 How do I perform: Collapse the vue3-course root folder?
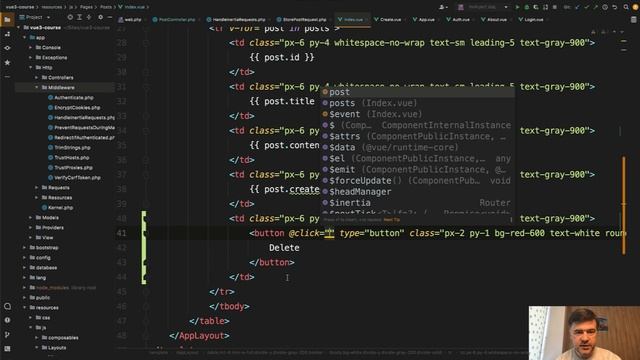point(18,27)
